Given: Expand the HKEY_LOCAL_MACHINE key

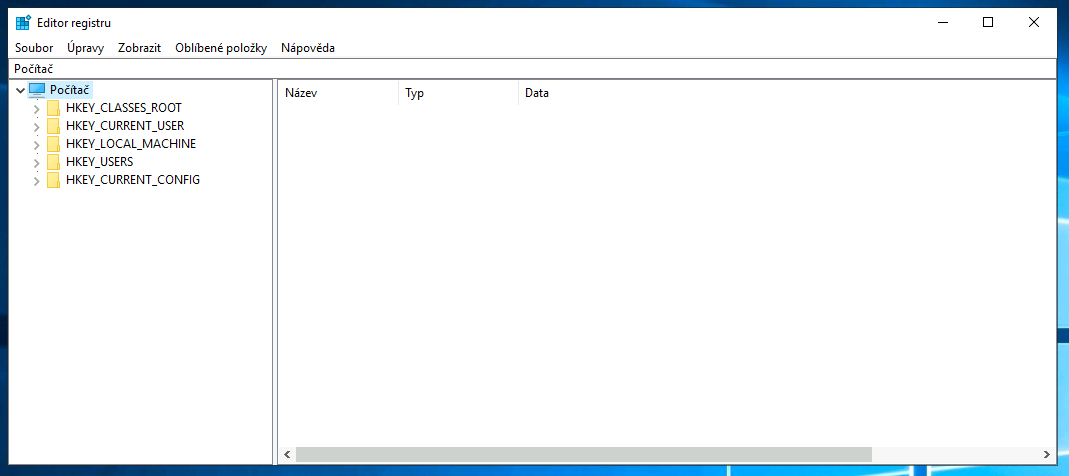Looking at the screenshot, I should click(x=37, y=144).
